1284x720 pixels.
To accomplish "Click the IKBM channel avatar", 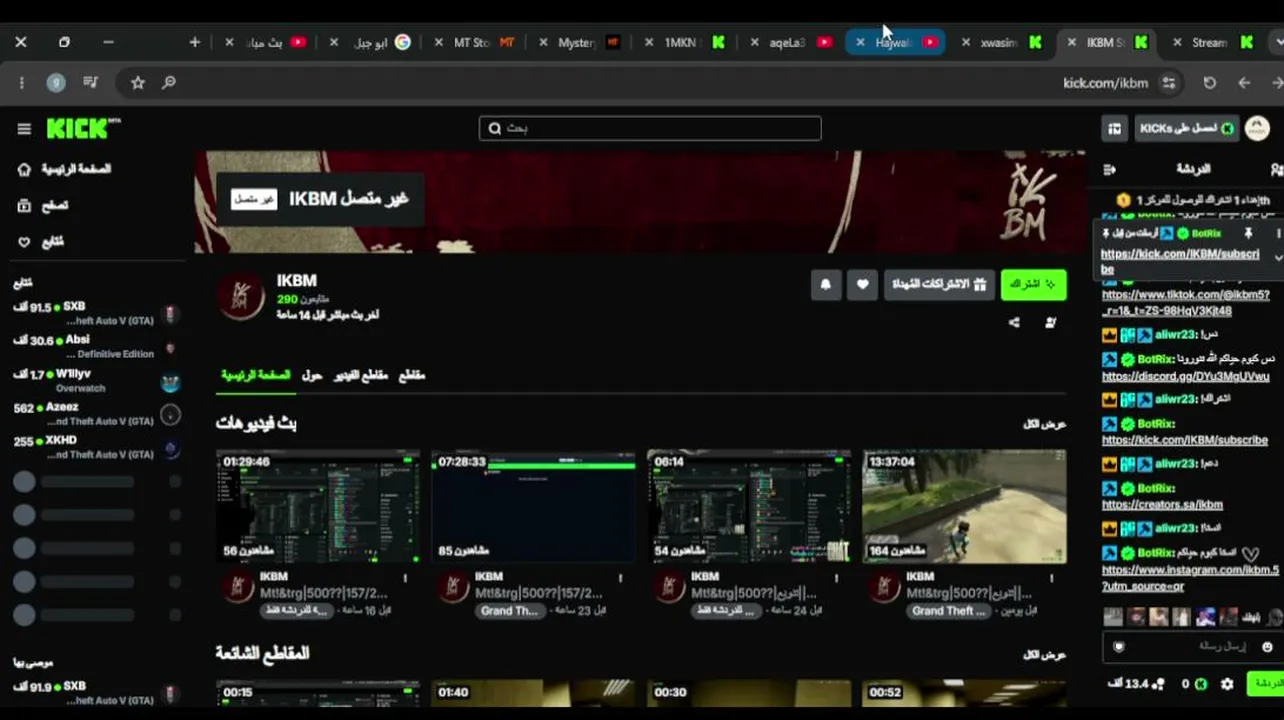I will pyautogui.click(x=242, y=298).
